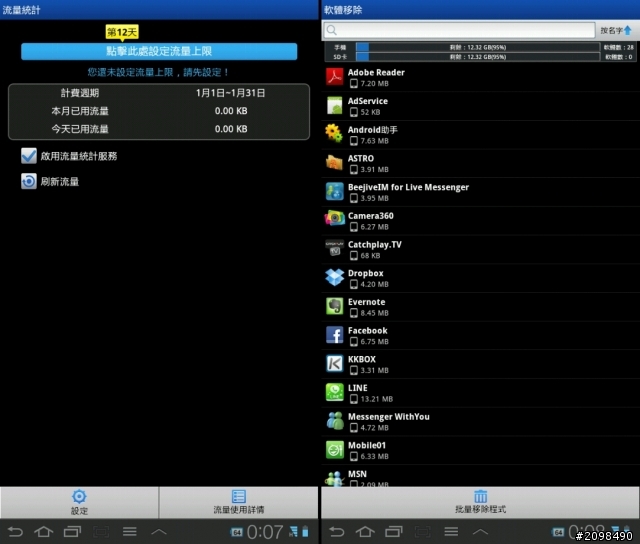Open recent apps in left navigation bar
Screen dimensions: 640x544
pos(72,531)
